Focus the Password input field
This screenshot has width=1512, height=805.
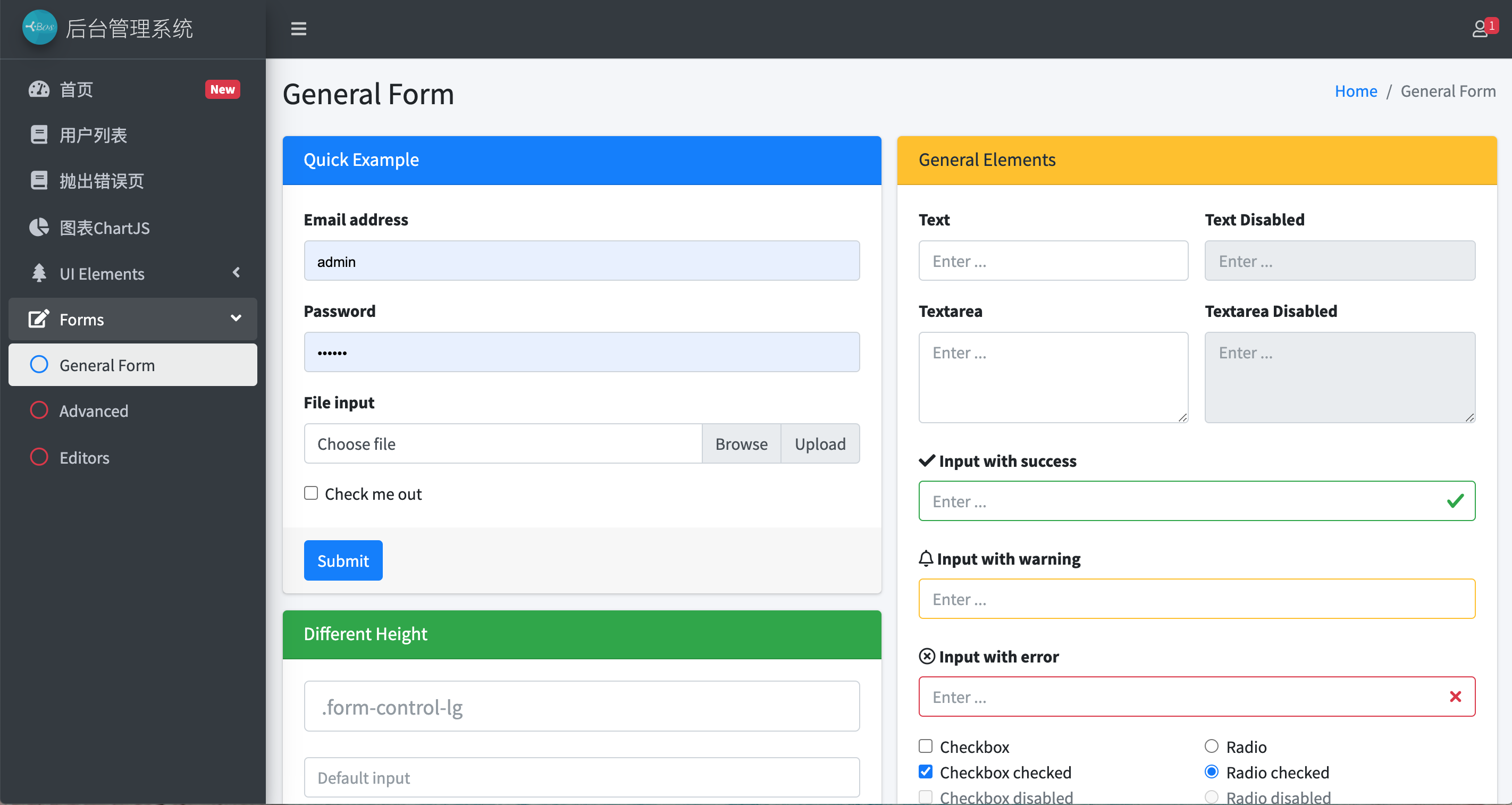582,351
